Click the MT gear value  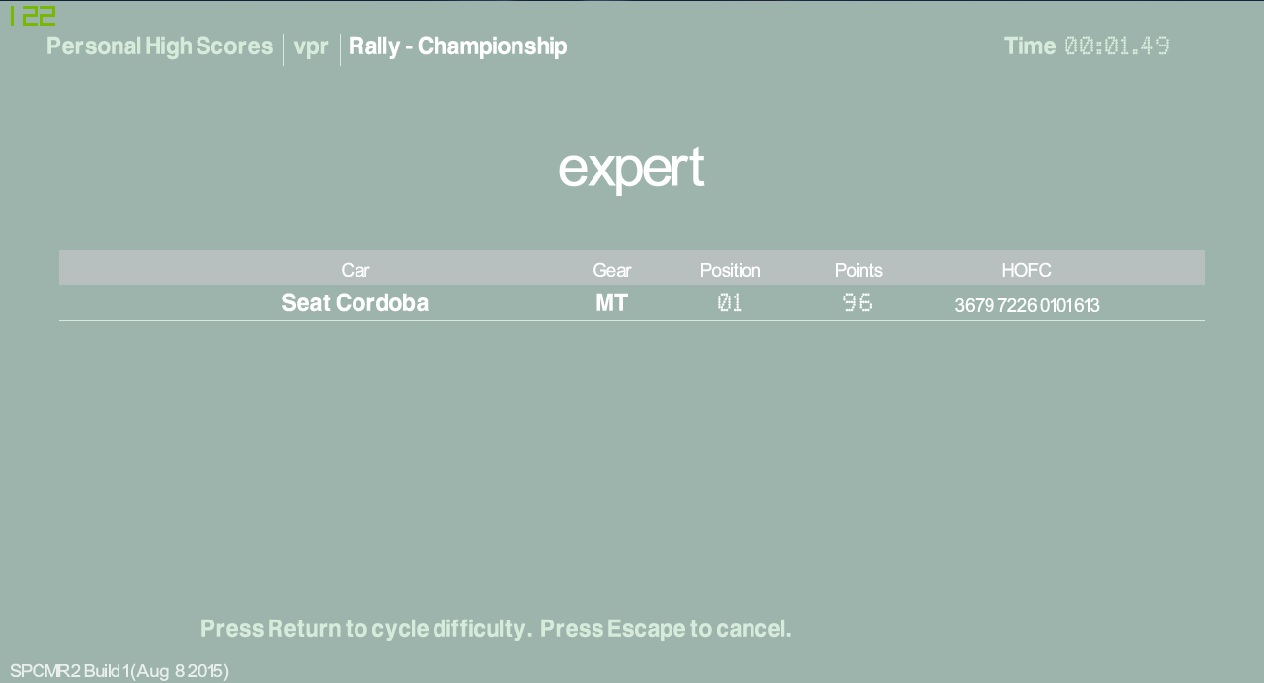611,303
